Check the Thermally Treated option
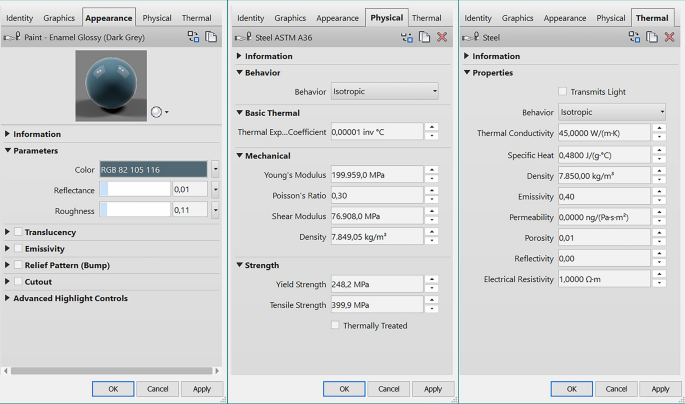This screenshot has height=404, width=685. pos(335,325)
